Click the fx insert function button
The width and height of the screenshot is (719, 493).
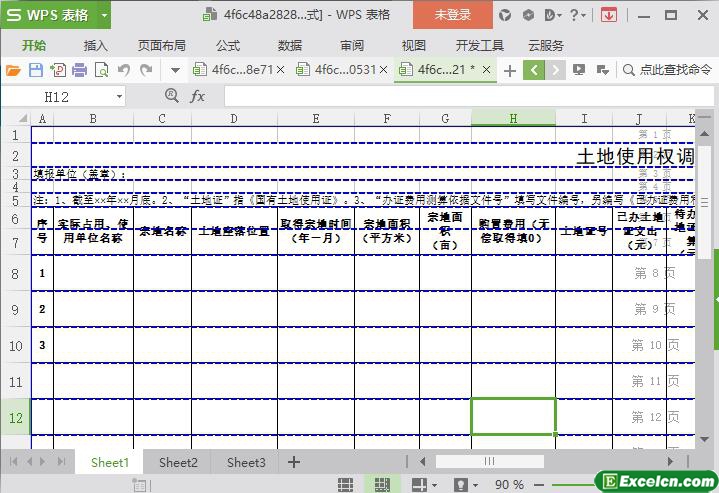click(198, 96)
